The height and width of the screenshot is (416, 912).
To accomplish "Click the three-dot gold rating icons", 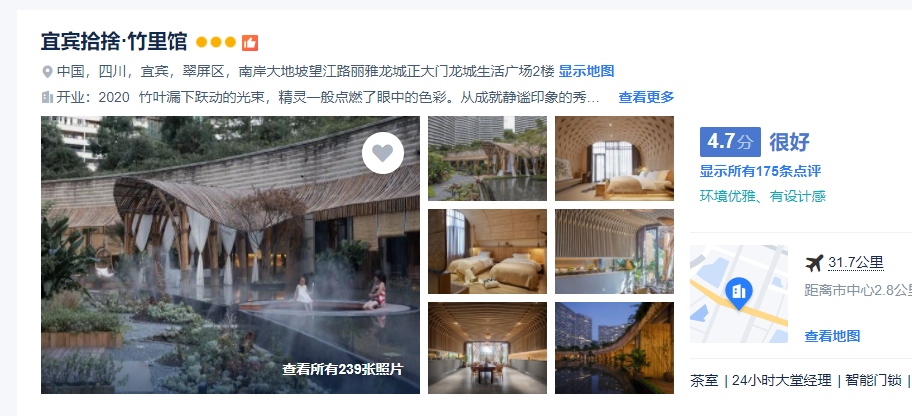I will (x=216, y=42).
